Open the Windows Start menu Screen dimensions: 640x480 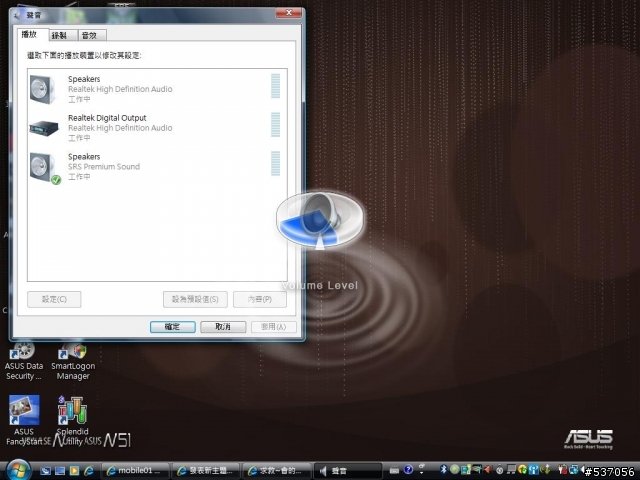(17, 470)
